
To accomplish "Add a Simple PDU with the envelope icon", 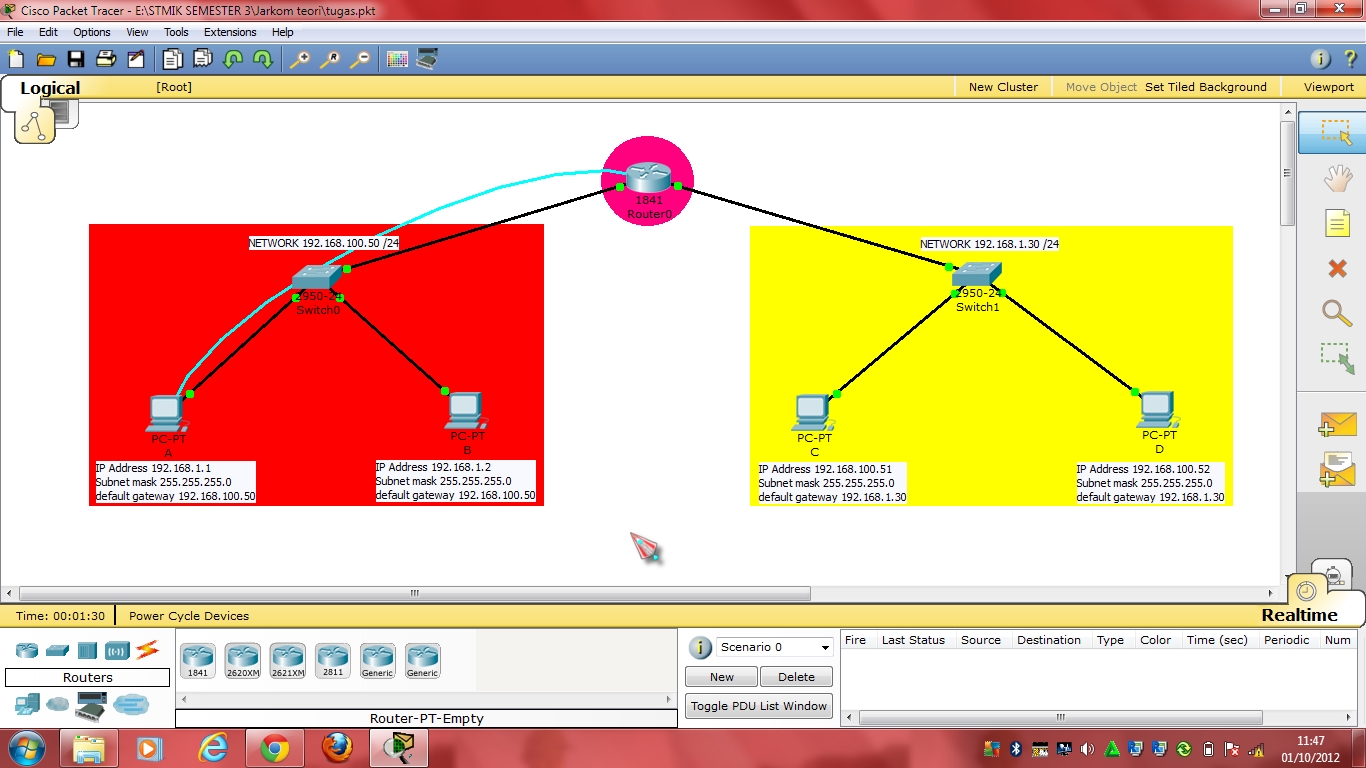I will click(1337, 424).
